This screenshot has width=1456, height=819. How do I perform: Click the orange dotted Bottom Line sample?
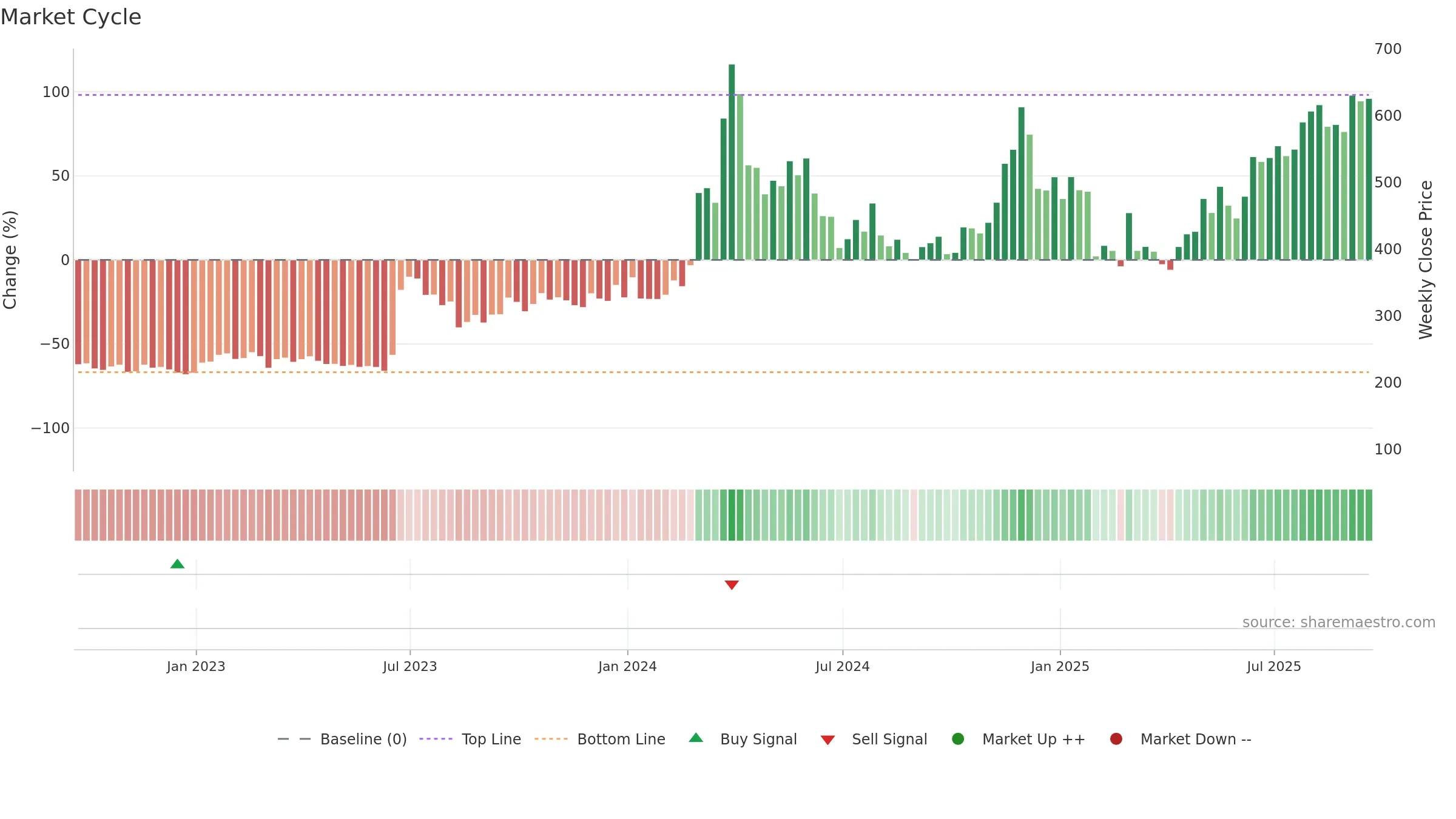click(551, 739)
